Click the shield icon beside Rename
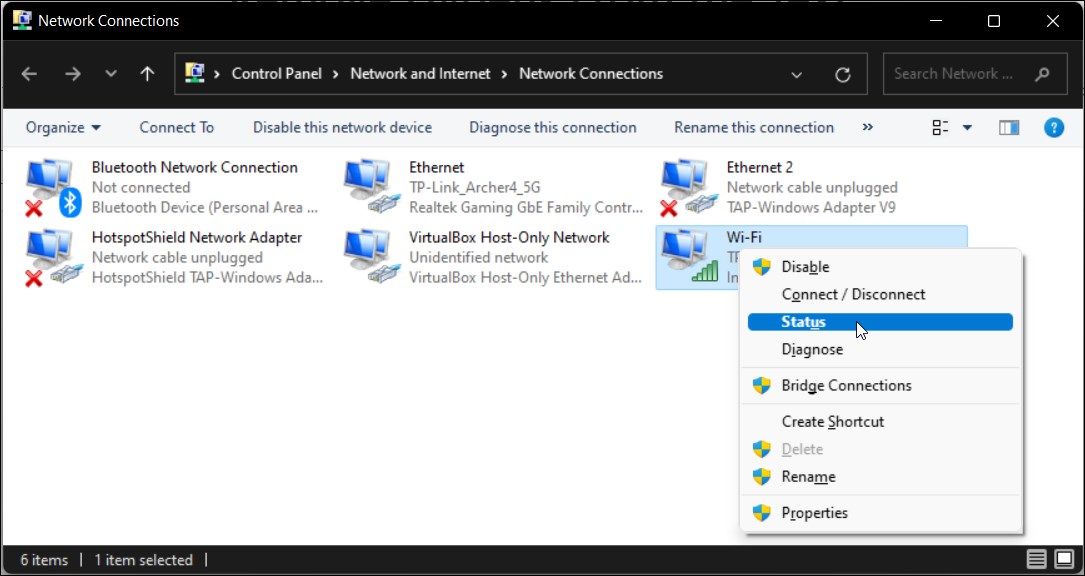The width and height of the screenshot is (1085, 576). [x=761, y=477]
